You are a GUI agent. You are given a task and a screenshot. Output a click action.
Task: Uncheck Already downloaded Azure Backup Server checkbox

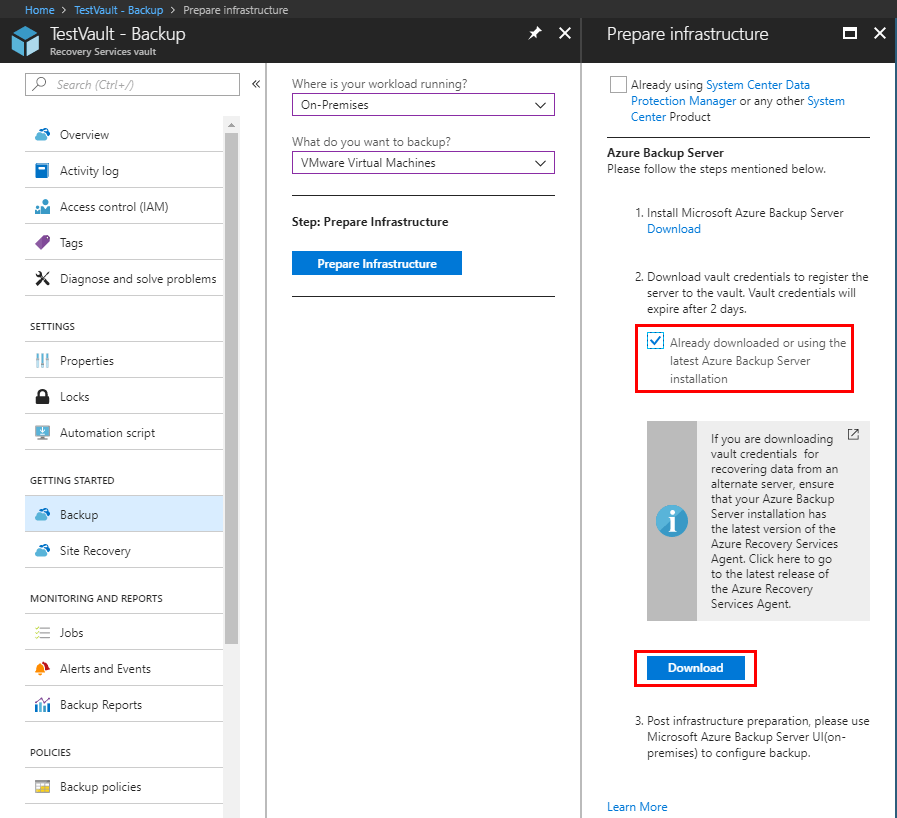pos(656,342)
